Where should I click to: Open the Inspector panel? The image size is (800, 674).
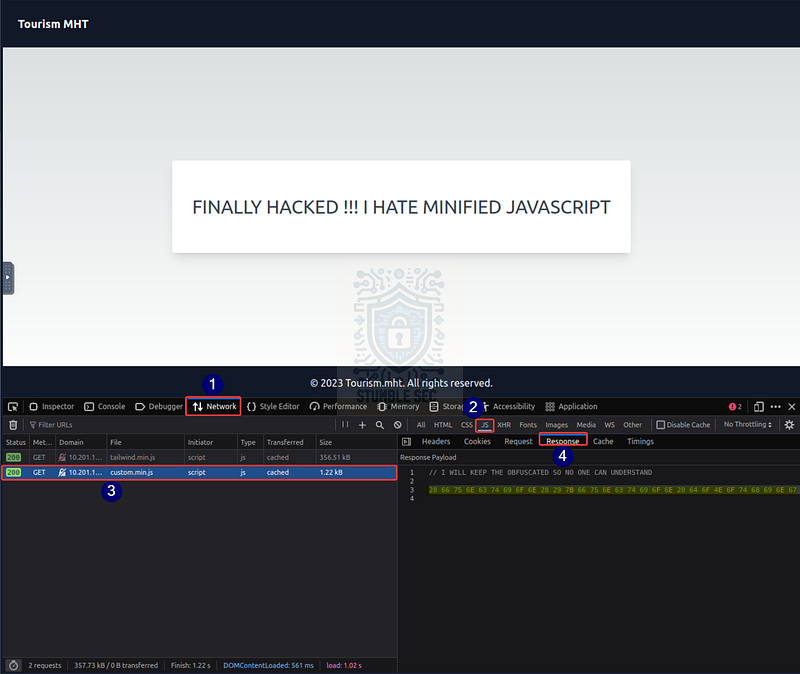52,407
